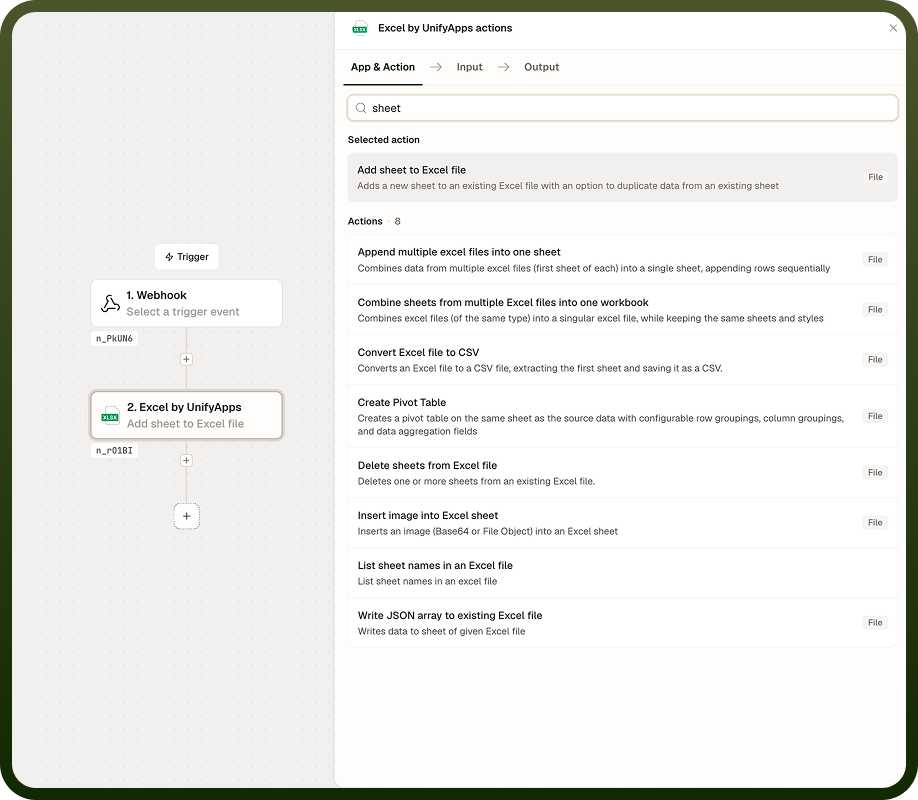This screenshot has width=918, height=800.
Task: Choose 'Convert Excel file to CSV' action
Action: [x=622, y=360]
